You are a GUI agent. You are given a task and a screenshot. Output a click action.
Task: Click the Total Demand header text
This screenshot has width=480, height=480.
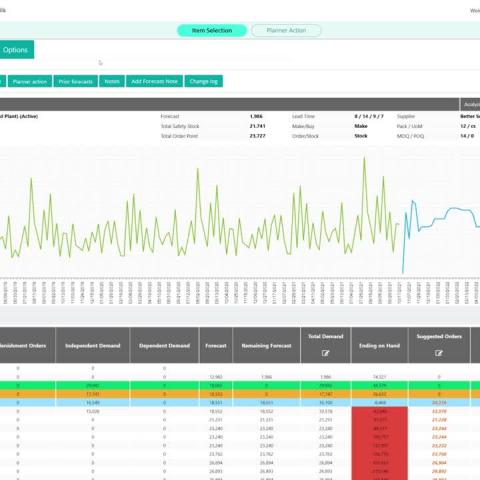click(325, 337)
